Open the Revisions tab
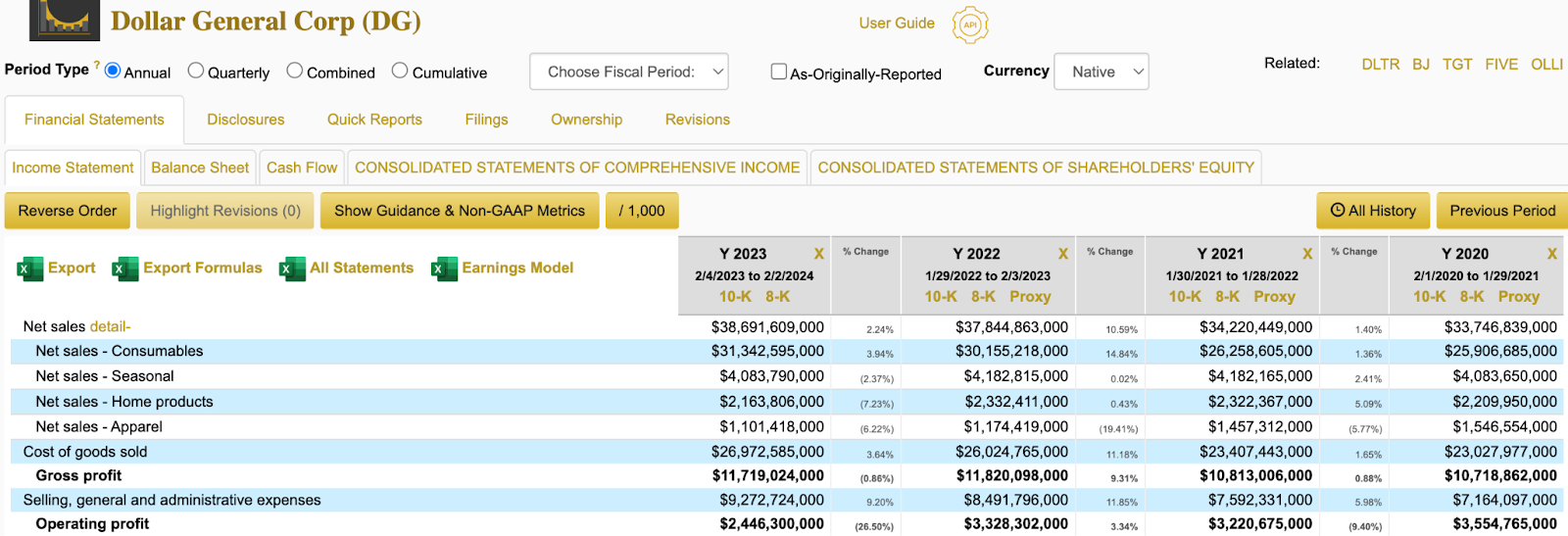Screen dimensions: 1568x536 click(698, 120)
